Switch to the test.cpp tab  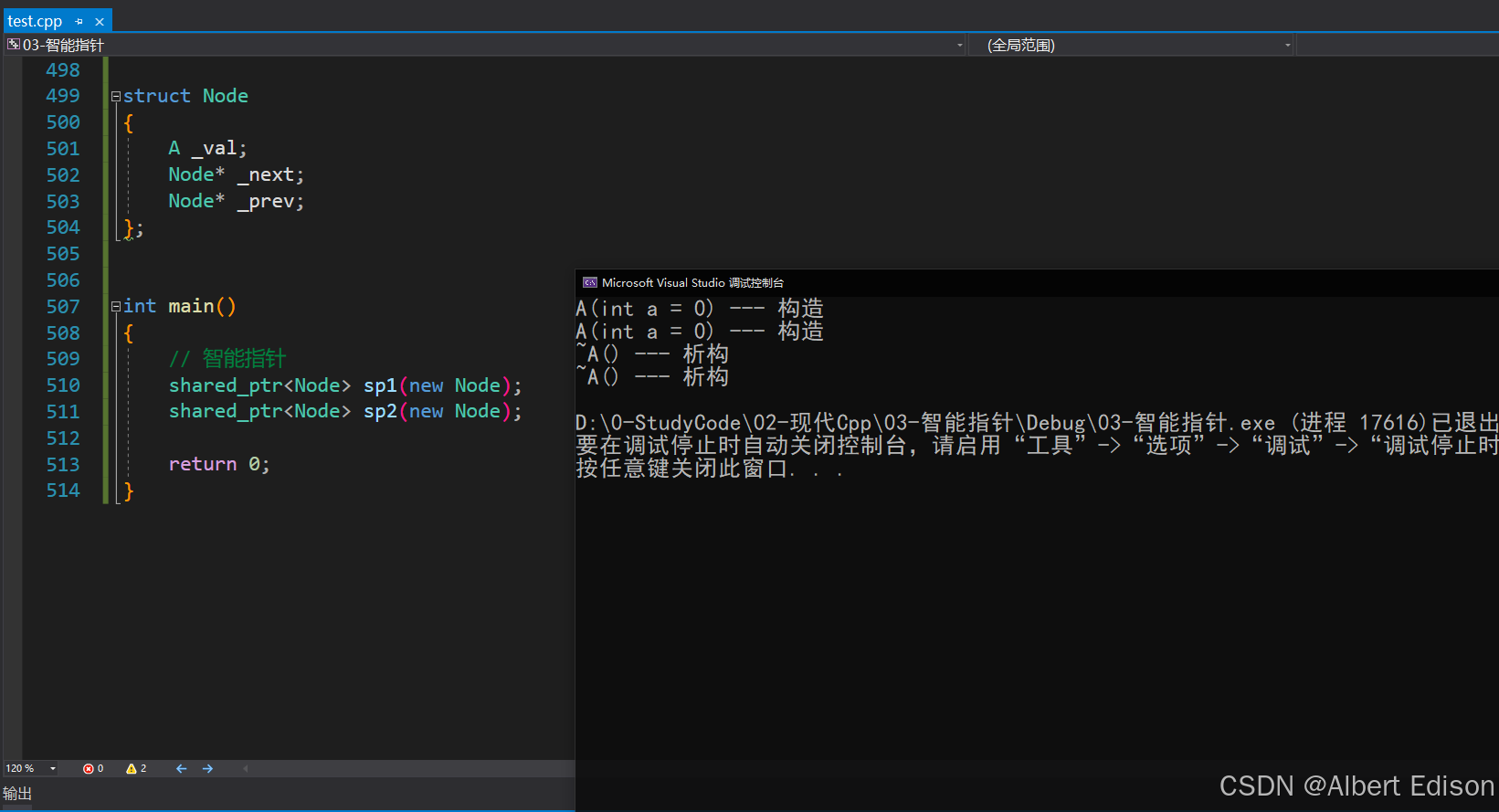click(35, 21)
